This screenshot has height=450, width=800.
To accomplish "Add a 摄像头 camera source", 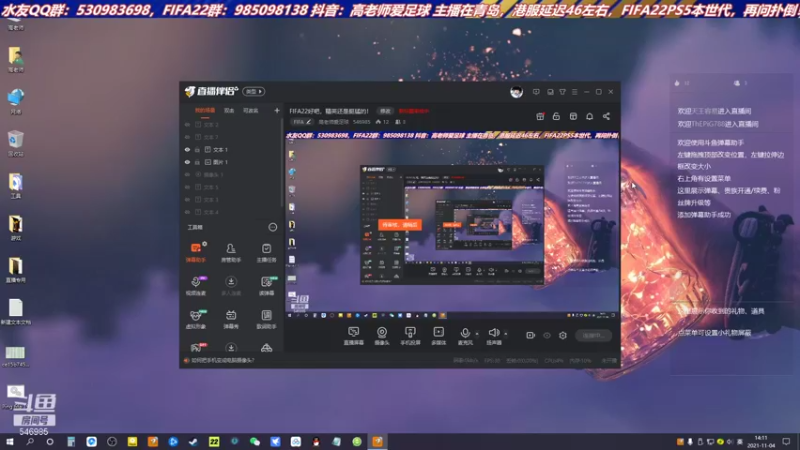I will [x=382, y=336].
